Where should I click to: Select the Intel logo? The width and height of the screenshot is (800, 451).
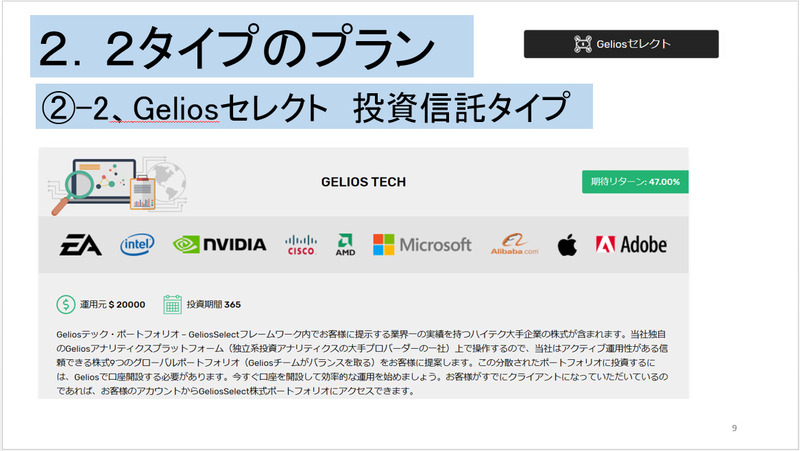tap(137, 245)
